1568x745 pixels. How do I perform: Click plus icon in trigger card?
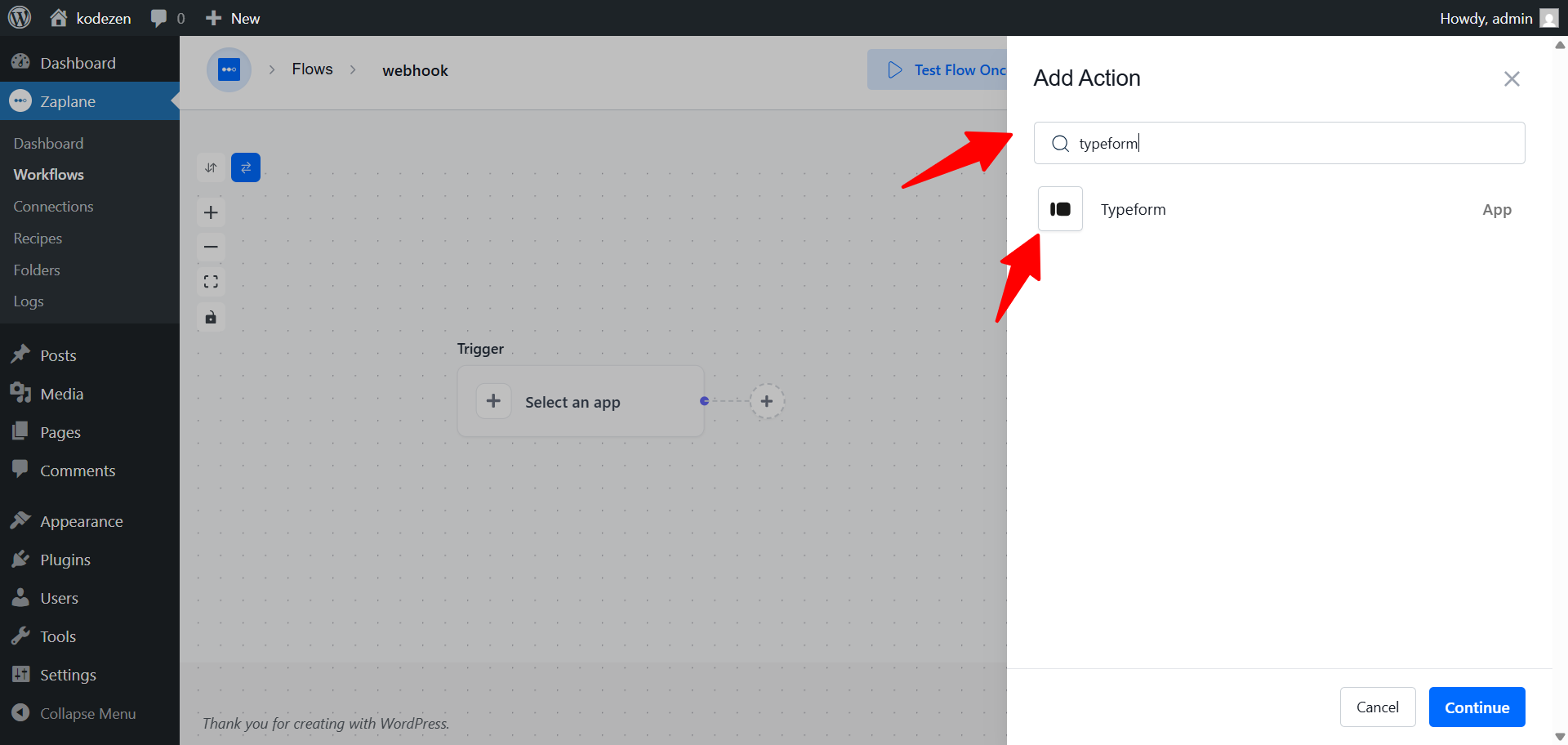tap(493, 401)
